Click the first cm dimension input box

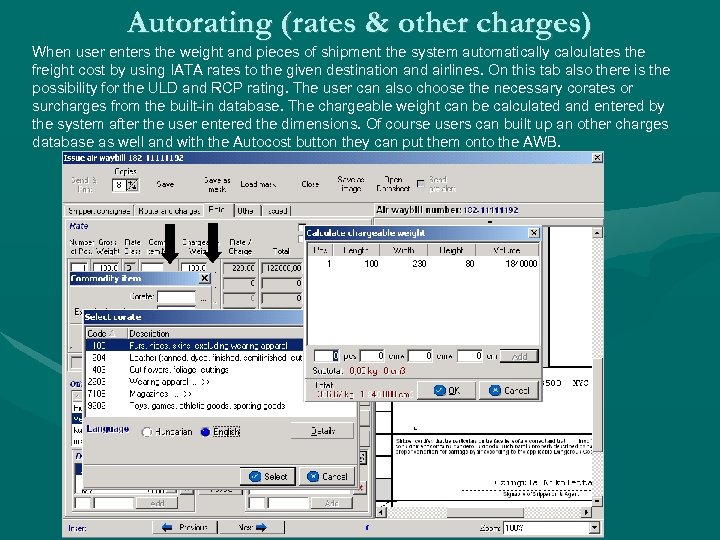372,356
